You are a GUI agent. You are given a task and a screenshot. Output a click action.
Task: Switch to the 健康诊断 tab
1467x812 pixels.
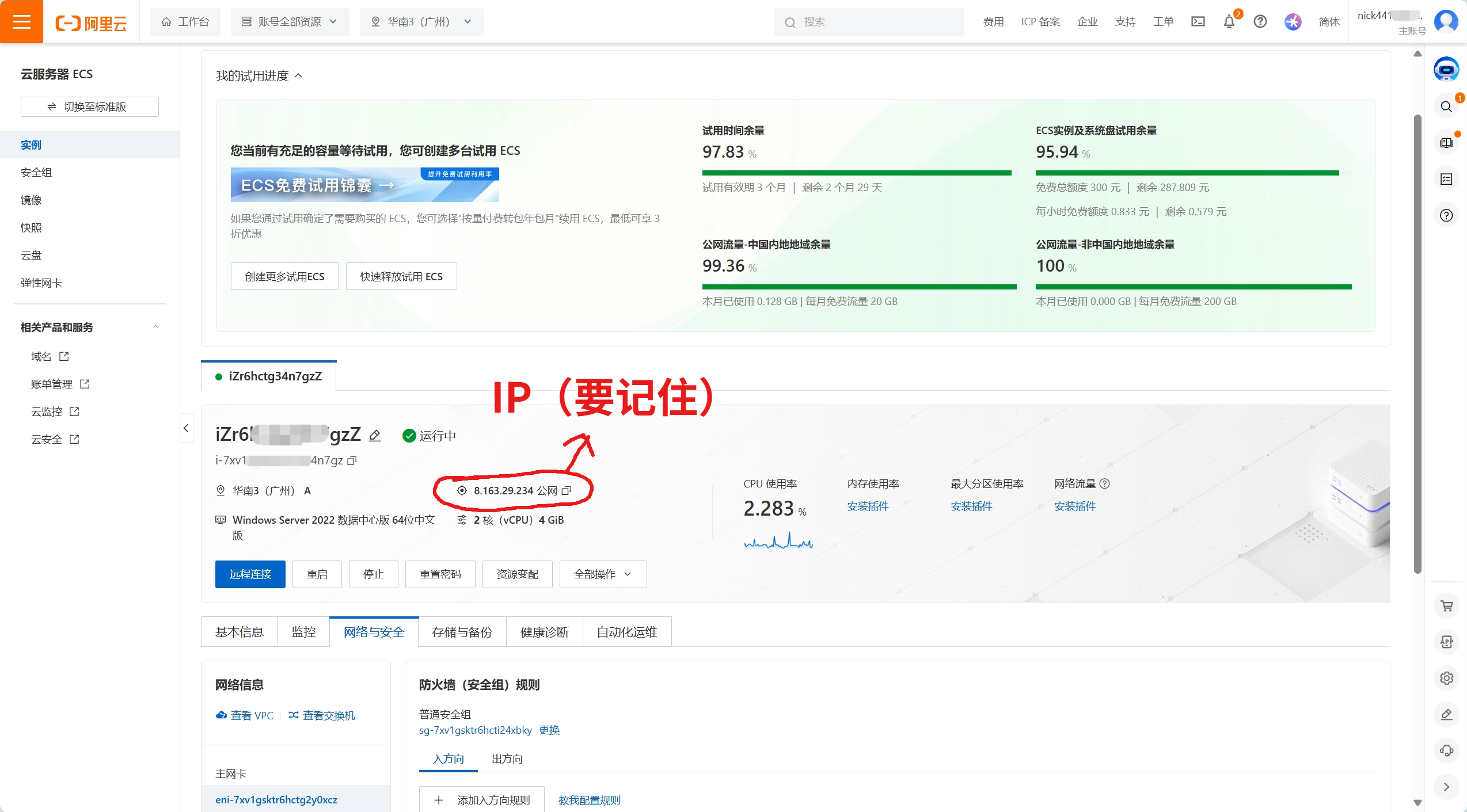(545, 632)
